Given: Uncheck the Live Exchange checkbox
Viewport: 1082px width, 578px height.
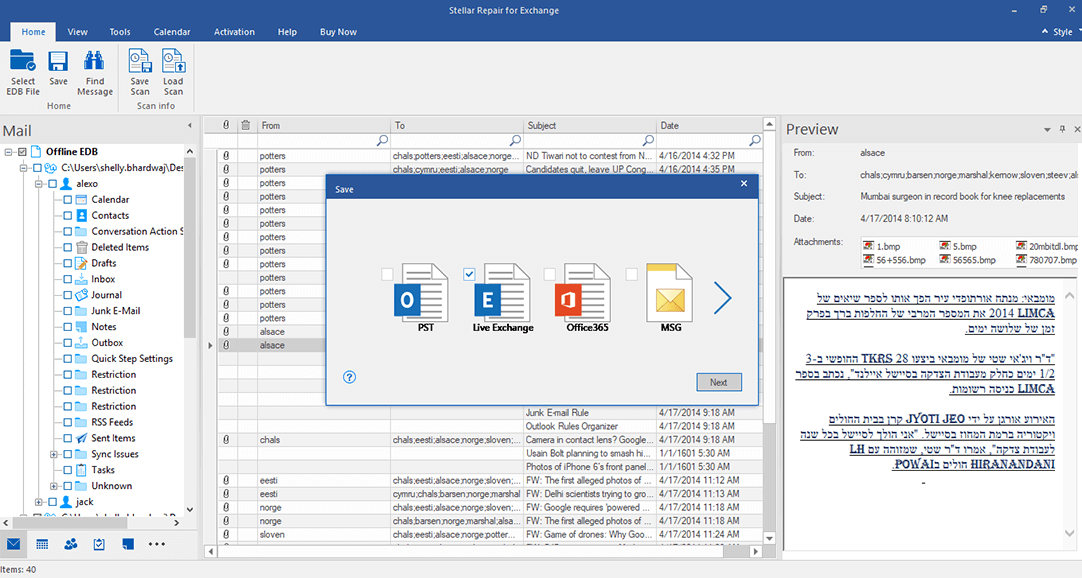Looking at the screenshot, I should [x=469, y=274].
